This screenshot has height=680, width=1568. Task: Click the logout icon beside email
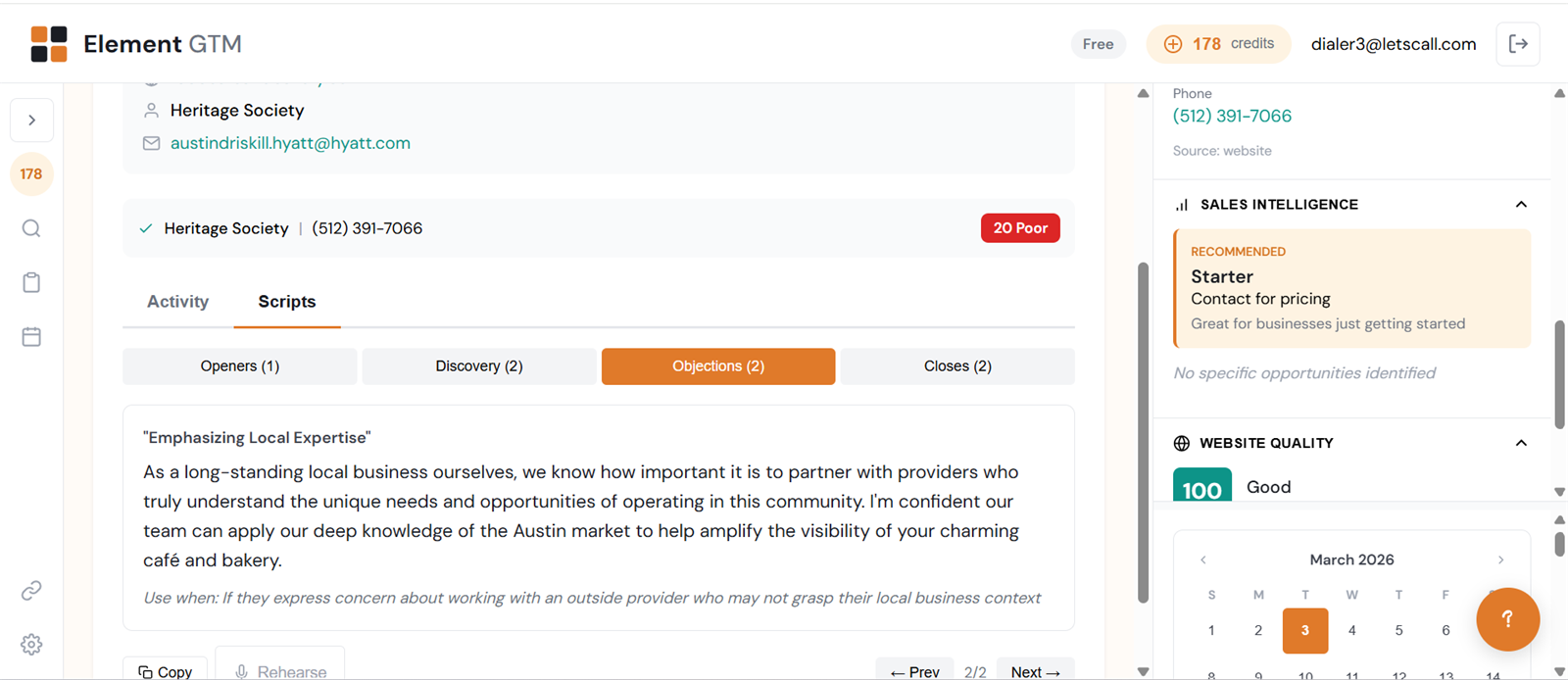[1518, 44]
